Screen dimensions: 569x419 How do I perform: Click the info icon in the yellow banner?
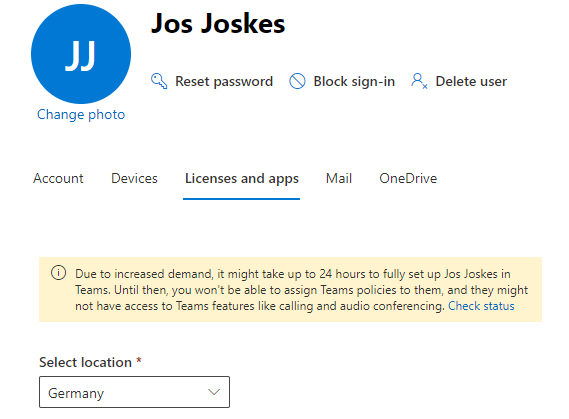[58, 273]
